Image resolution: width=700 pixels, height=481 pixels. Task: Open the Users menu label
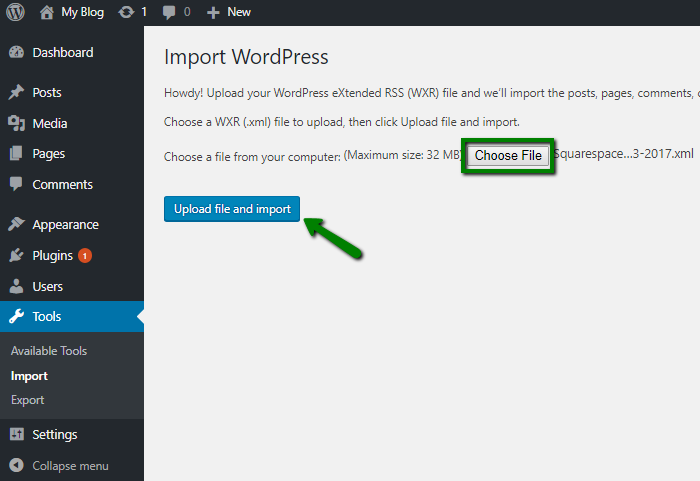(48, 287)
